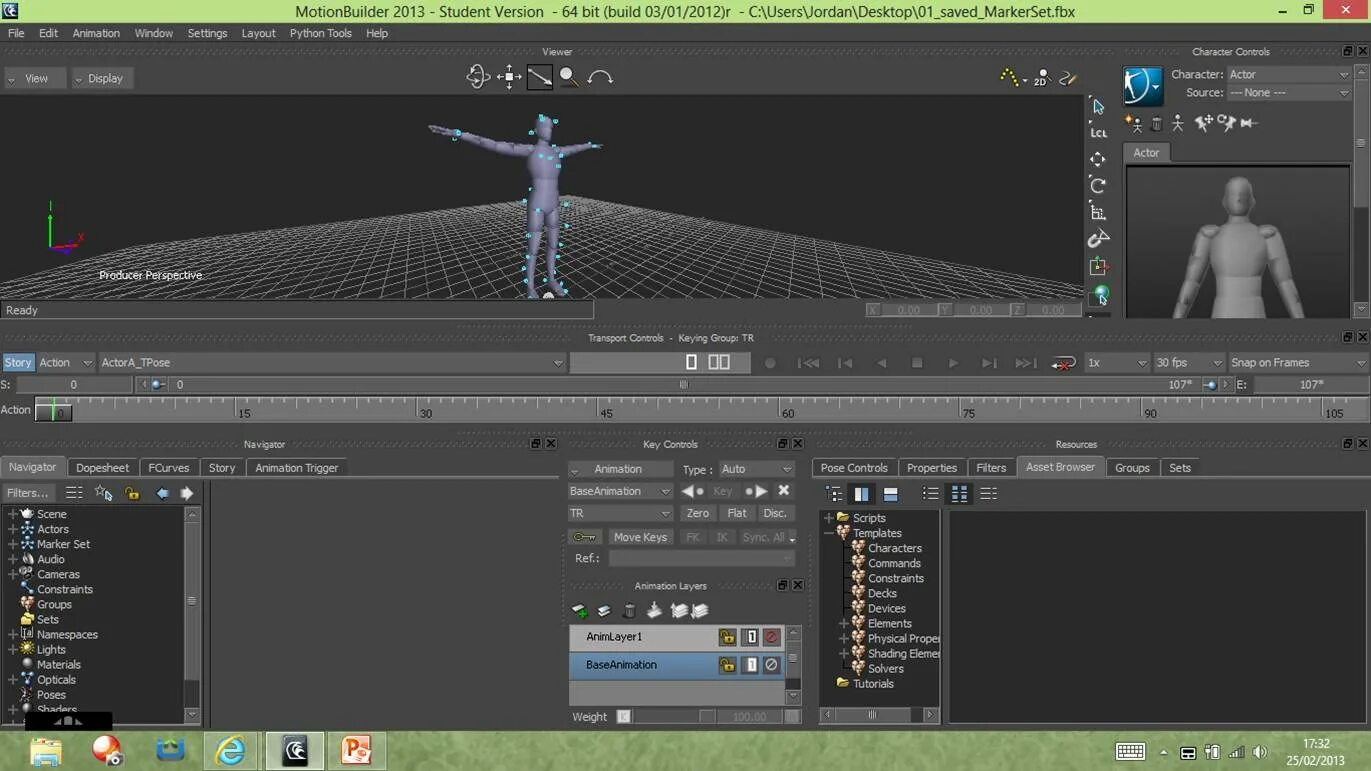Click the Move Keys button
Viewport: 1371px width, 771px height.
pyautogui.click(x=640, y=537)
